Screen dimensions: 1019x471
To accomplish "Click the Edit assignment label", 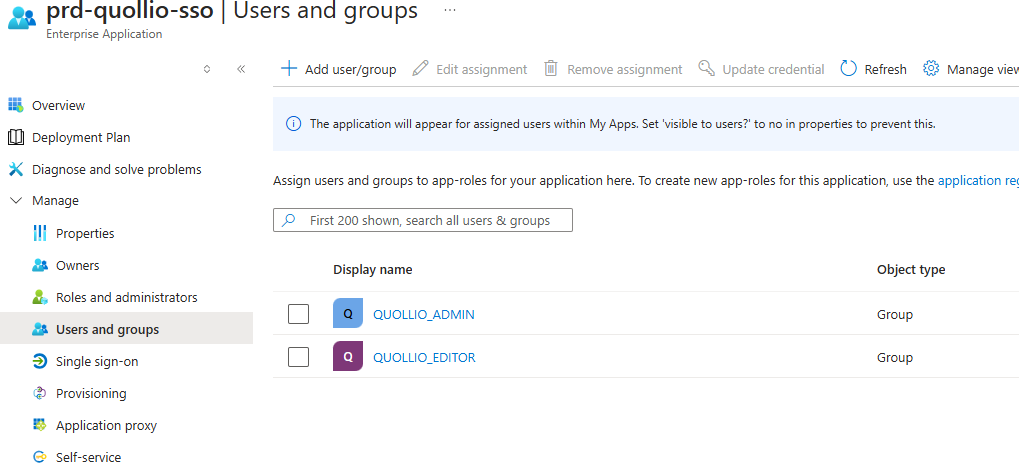I will [482, 70].
